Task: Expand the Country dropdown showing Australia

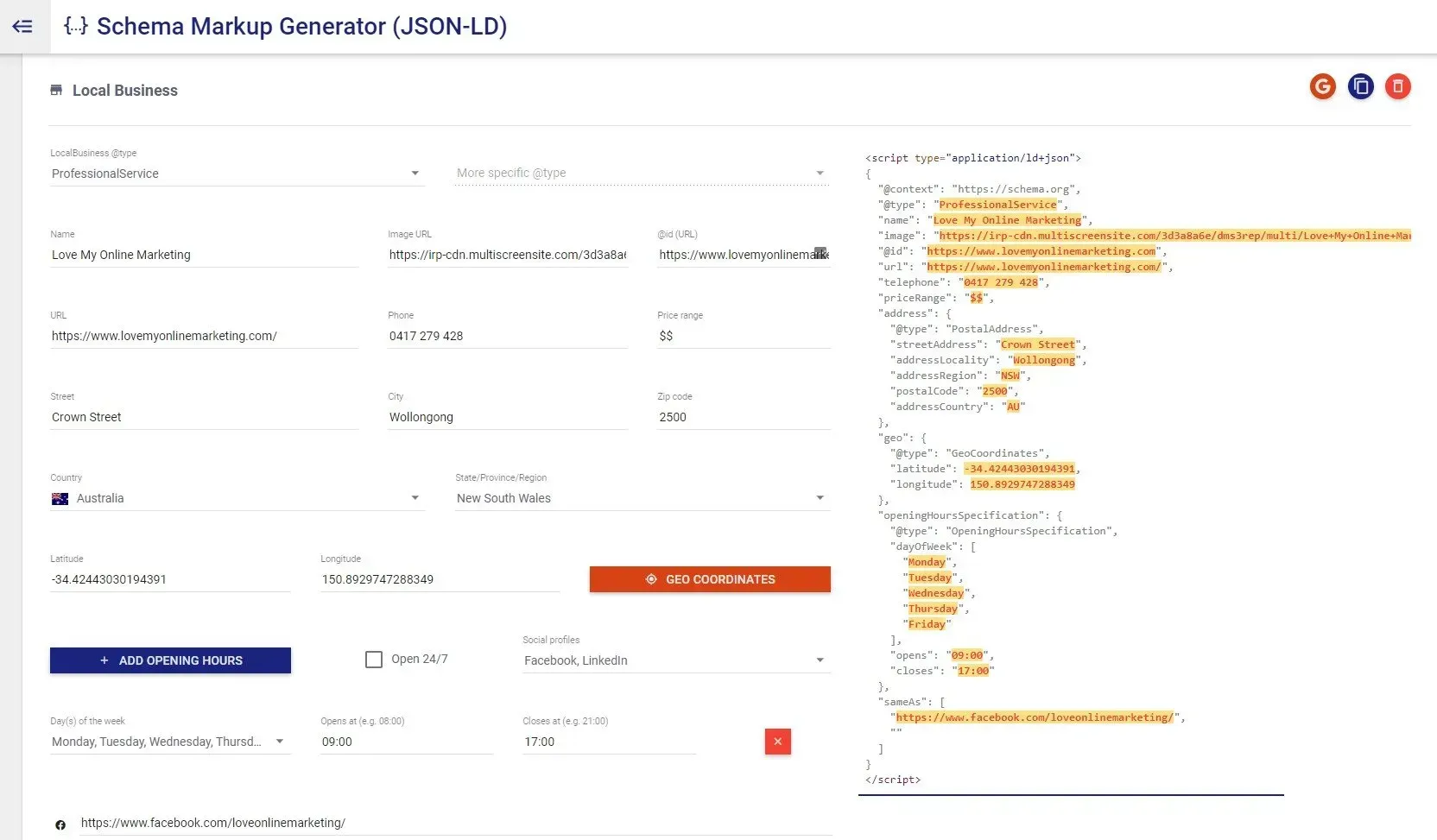Action: [x=237, y=498]
